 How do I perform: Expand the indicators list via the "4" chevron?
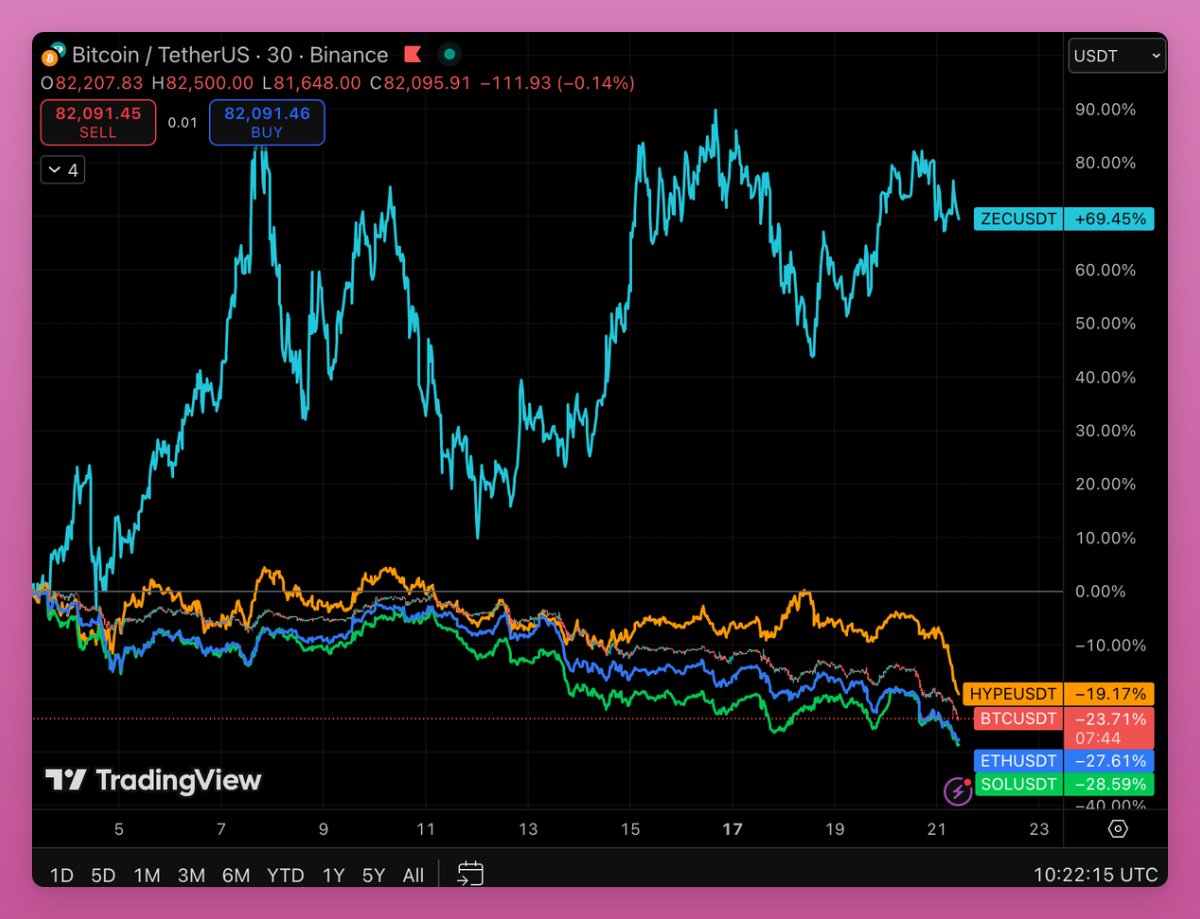coord(62,169)
